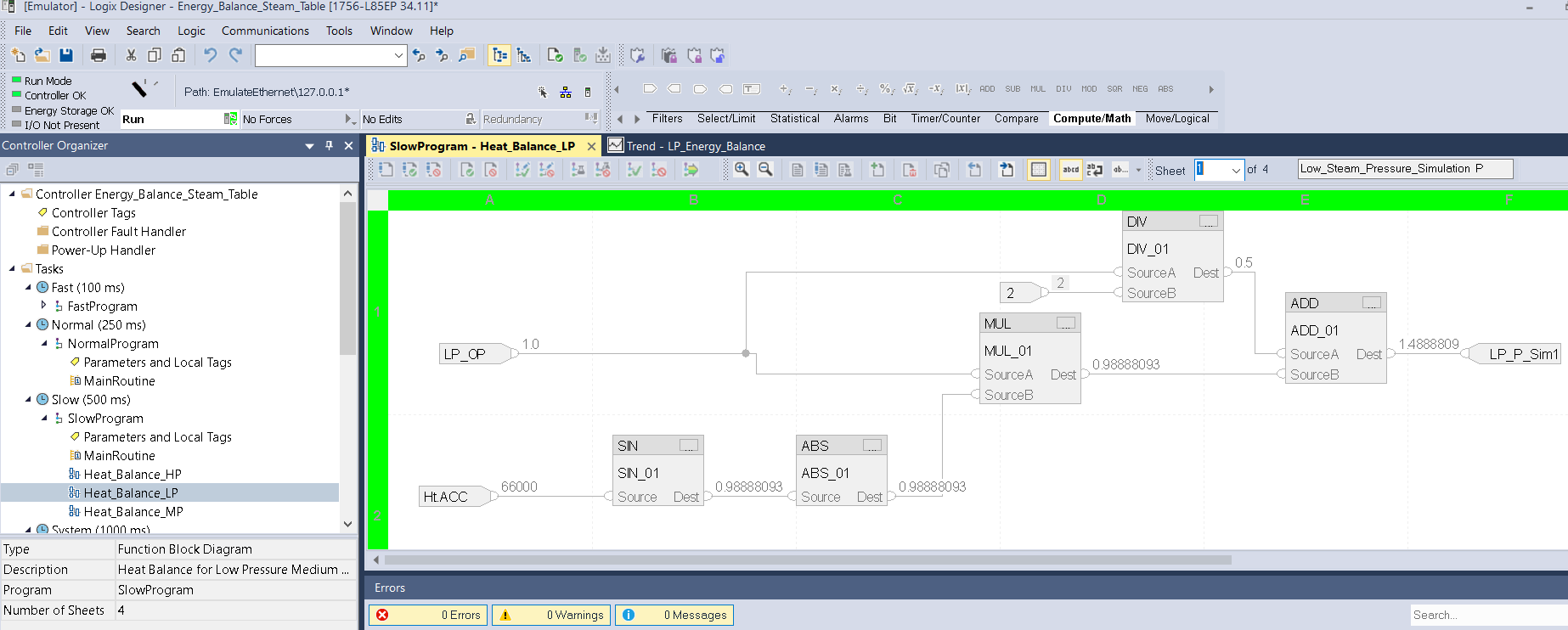
Task: Pin the Controller Organizer panel
Action: (x=329, y=145)
